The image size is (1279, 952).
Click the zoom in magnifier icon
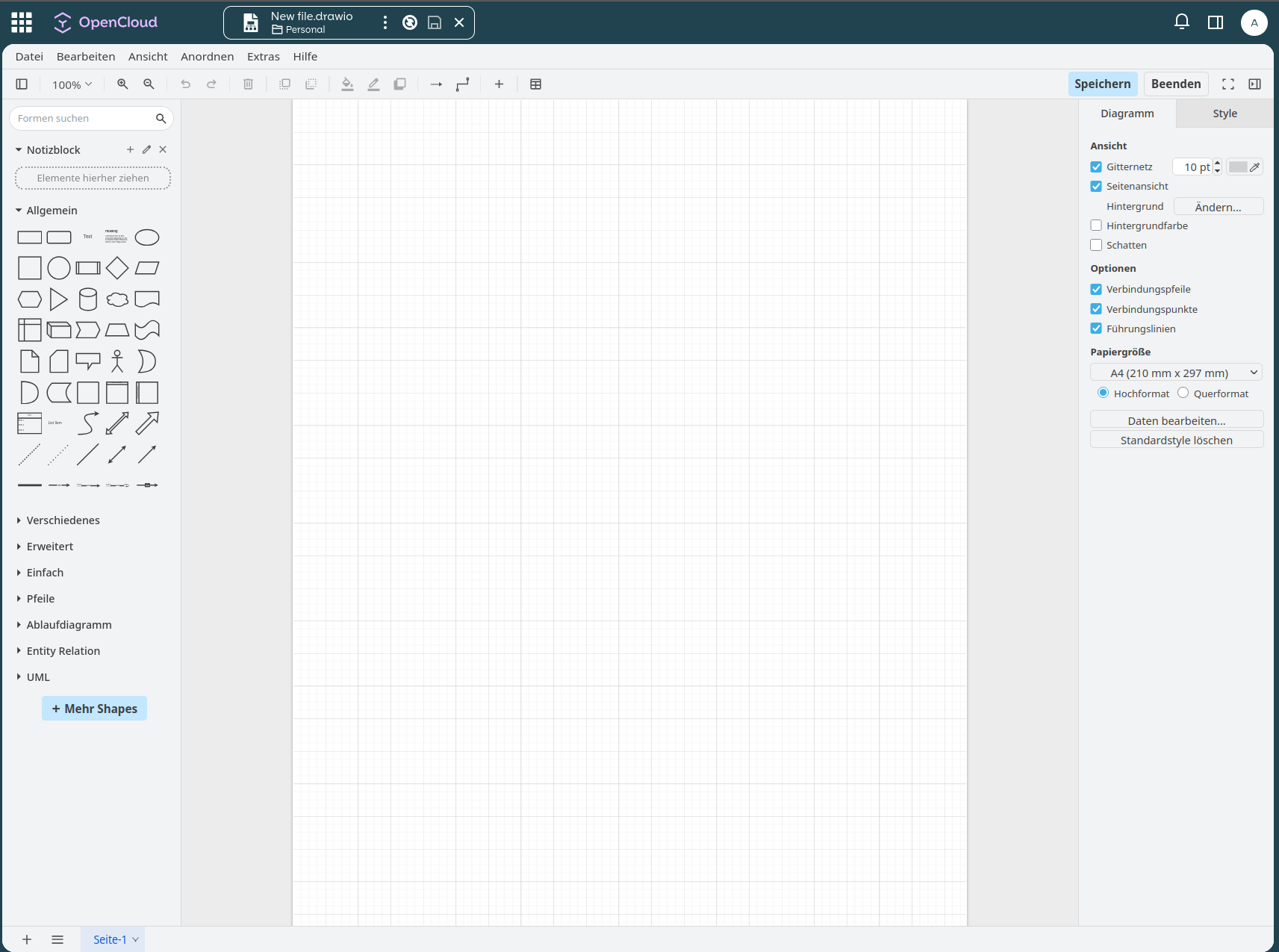point(122,84)
